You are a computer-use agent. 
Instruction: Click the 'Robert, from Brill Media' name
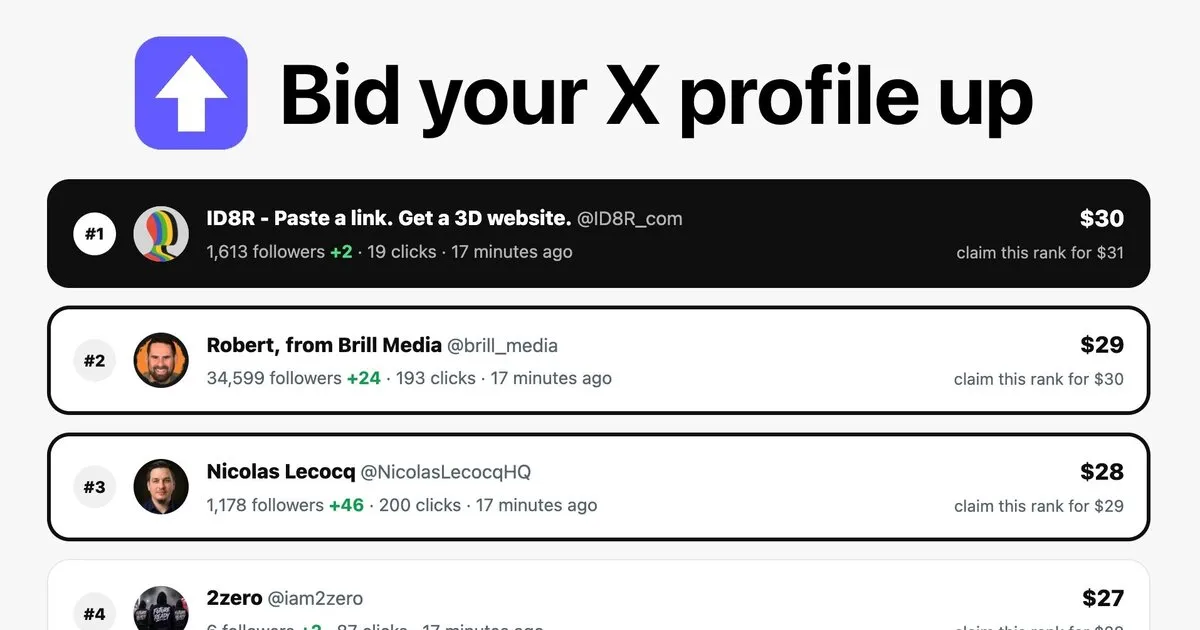click(x=324, y=345)
